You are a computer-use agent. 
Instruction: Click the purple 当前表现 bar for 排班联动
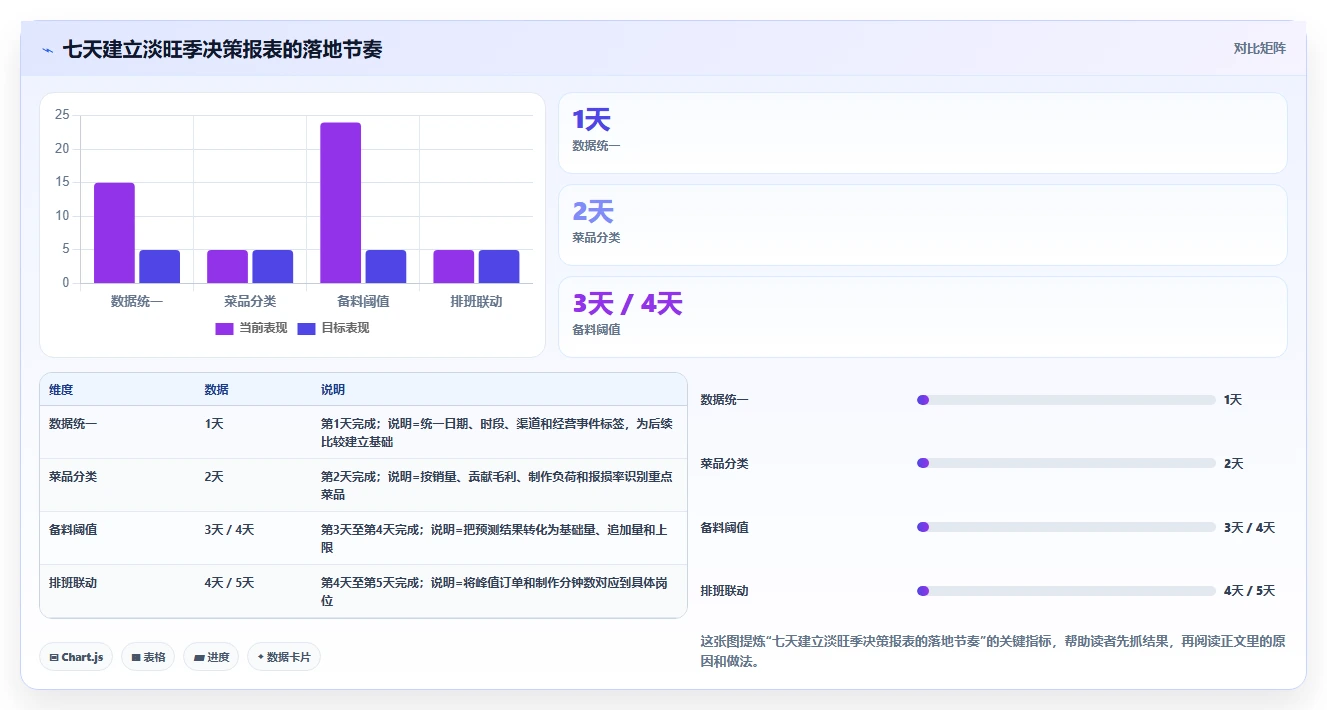click(x=454, y=266)
